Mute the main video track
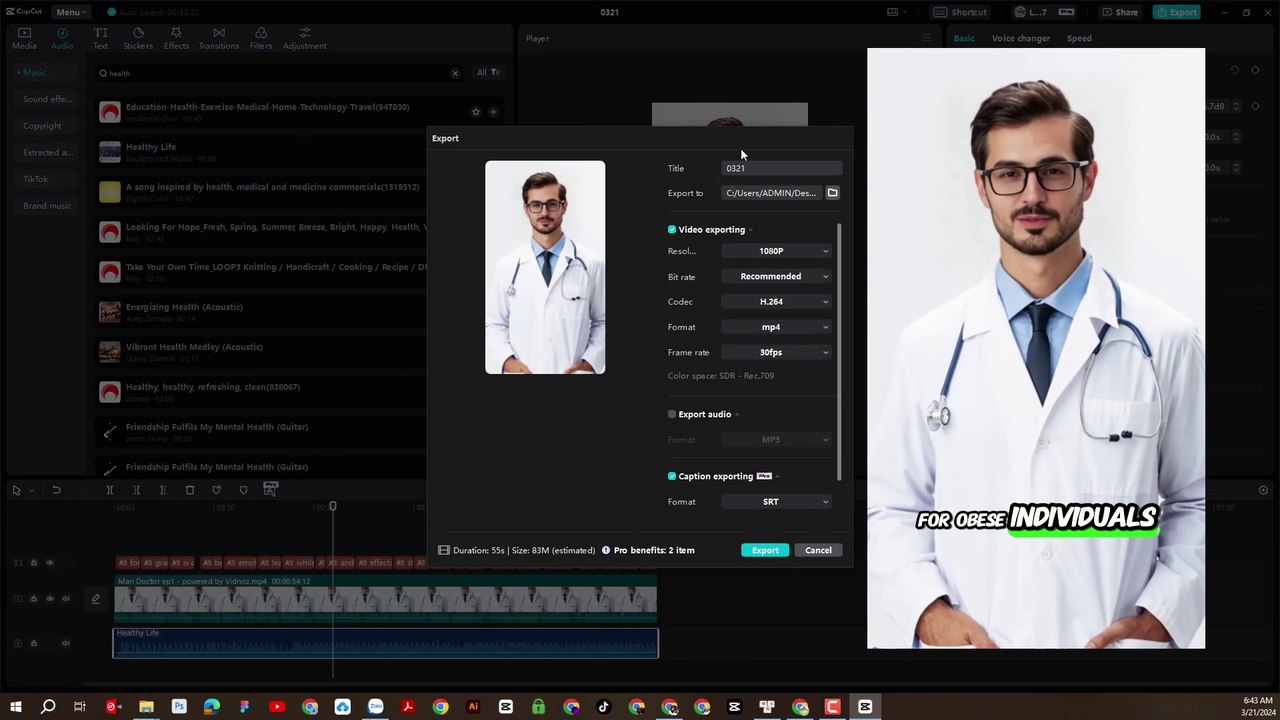Image resolution: width=1280 pixels, height=720 pixels. click(66, 599)
